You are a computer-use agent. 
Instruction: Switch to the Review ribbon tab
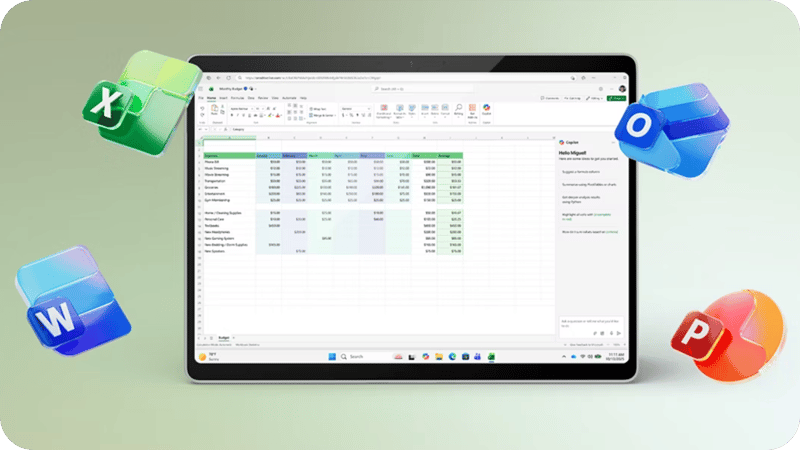coord(263,98)
